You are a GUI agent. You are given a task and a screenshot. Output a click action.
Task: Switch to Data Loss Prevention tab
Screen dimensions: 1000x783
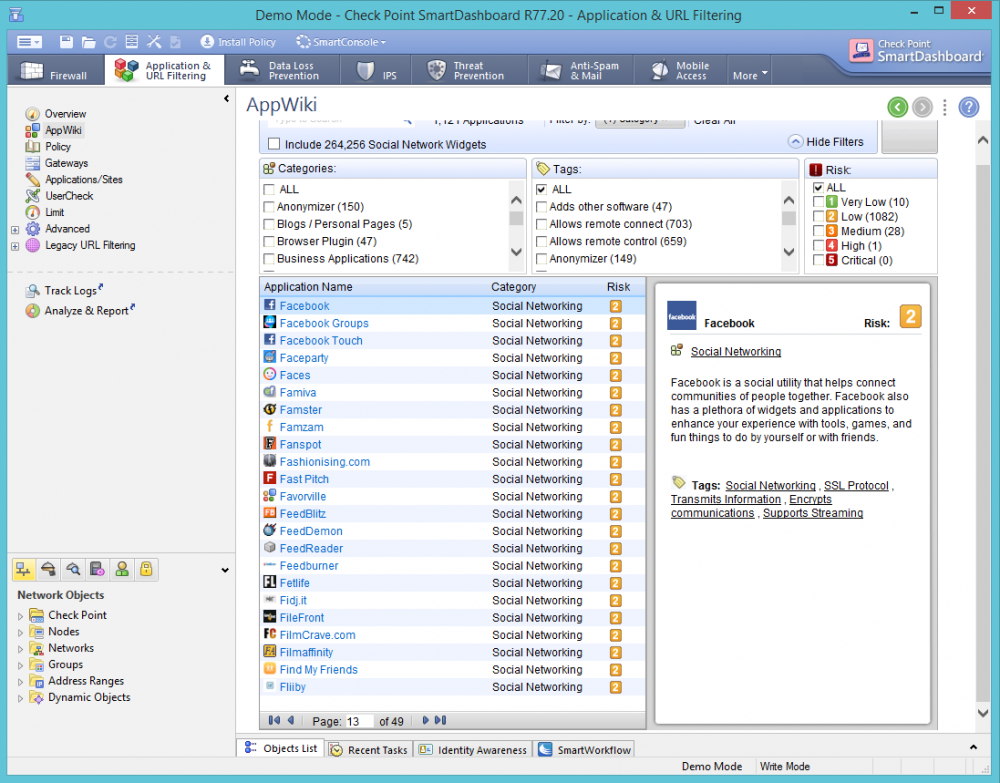pos(281,70)
